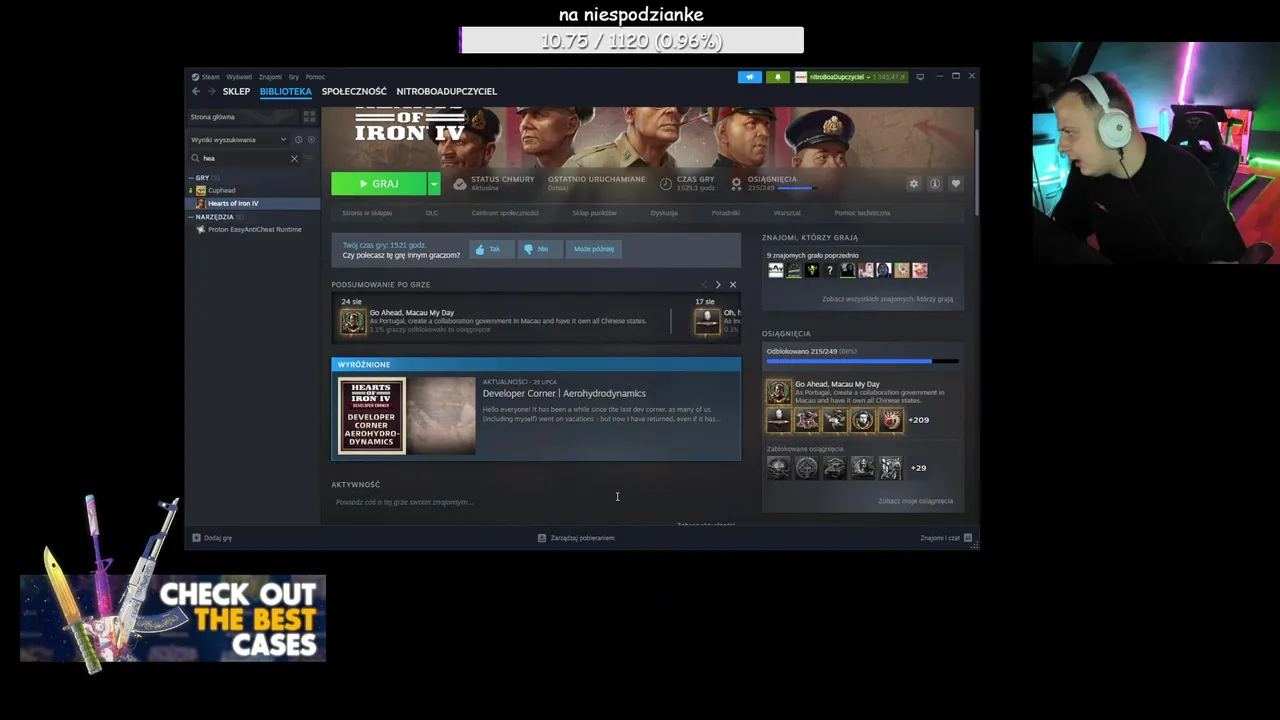Open Strona w sklepie link
The height and width of the screenshot is (720, 1280).
367,213
